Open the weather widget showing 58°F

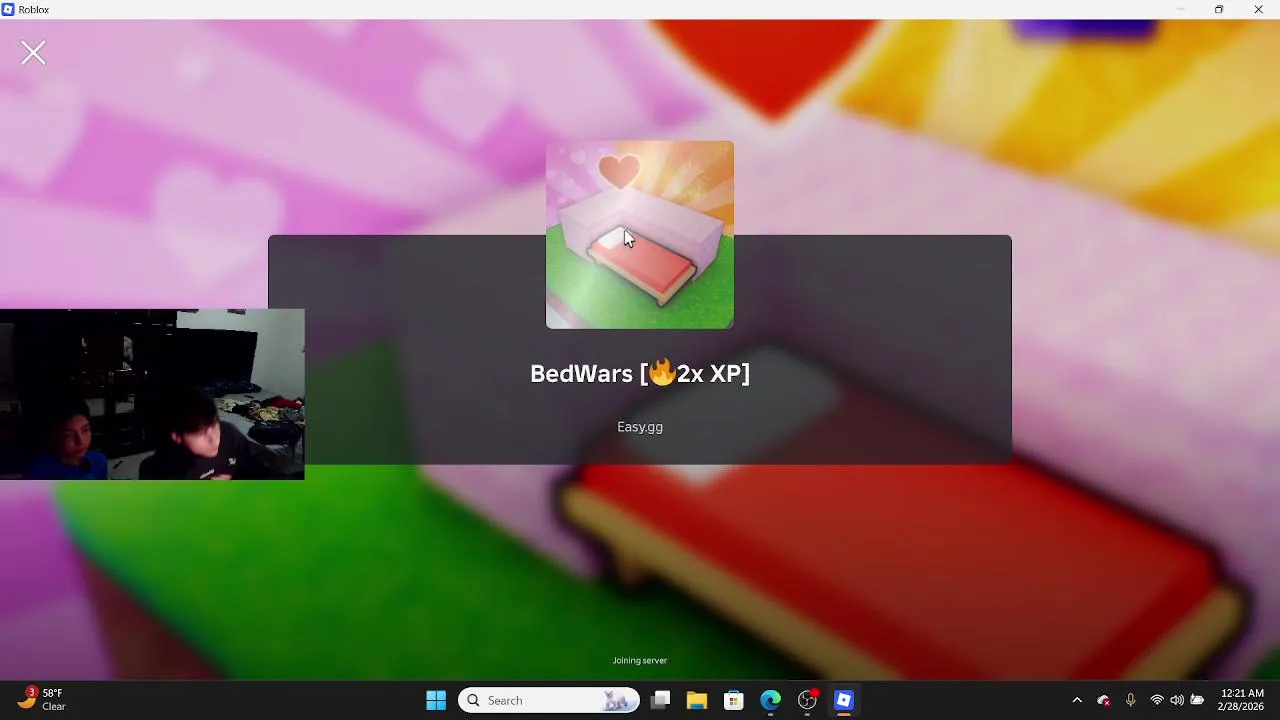point(42,700)
